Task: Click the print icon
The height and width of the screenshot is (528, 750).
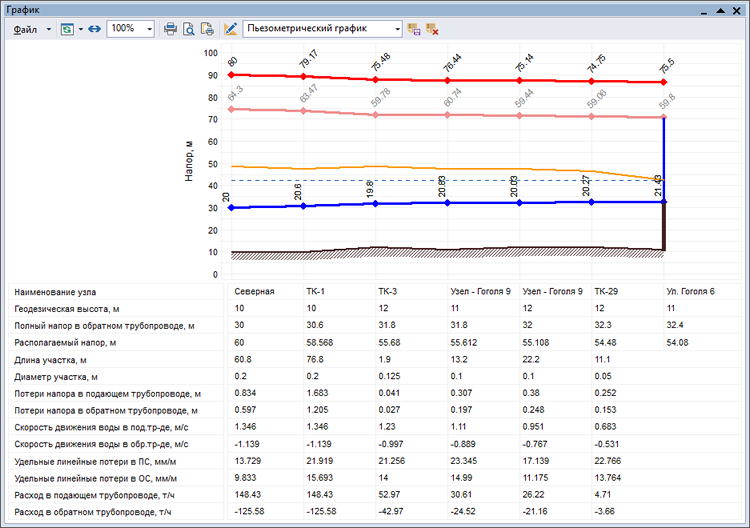Action: 171,29
